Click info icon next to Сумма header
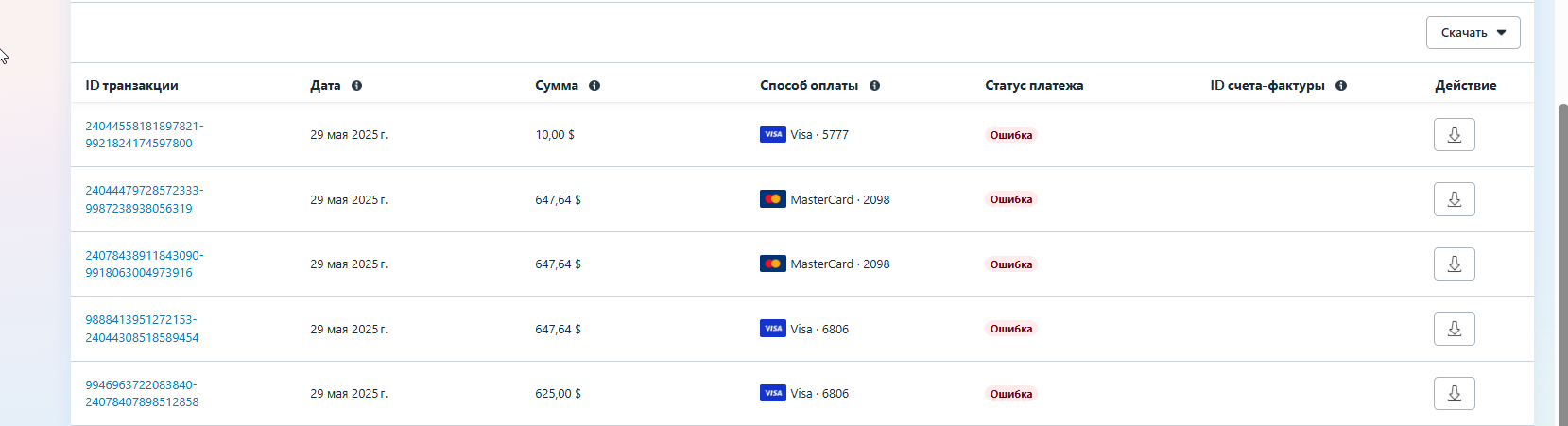 594,85
